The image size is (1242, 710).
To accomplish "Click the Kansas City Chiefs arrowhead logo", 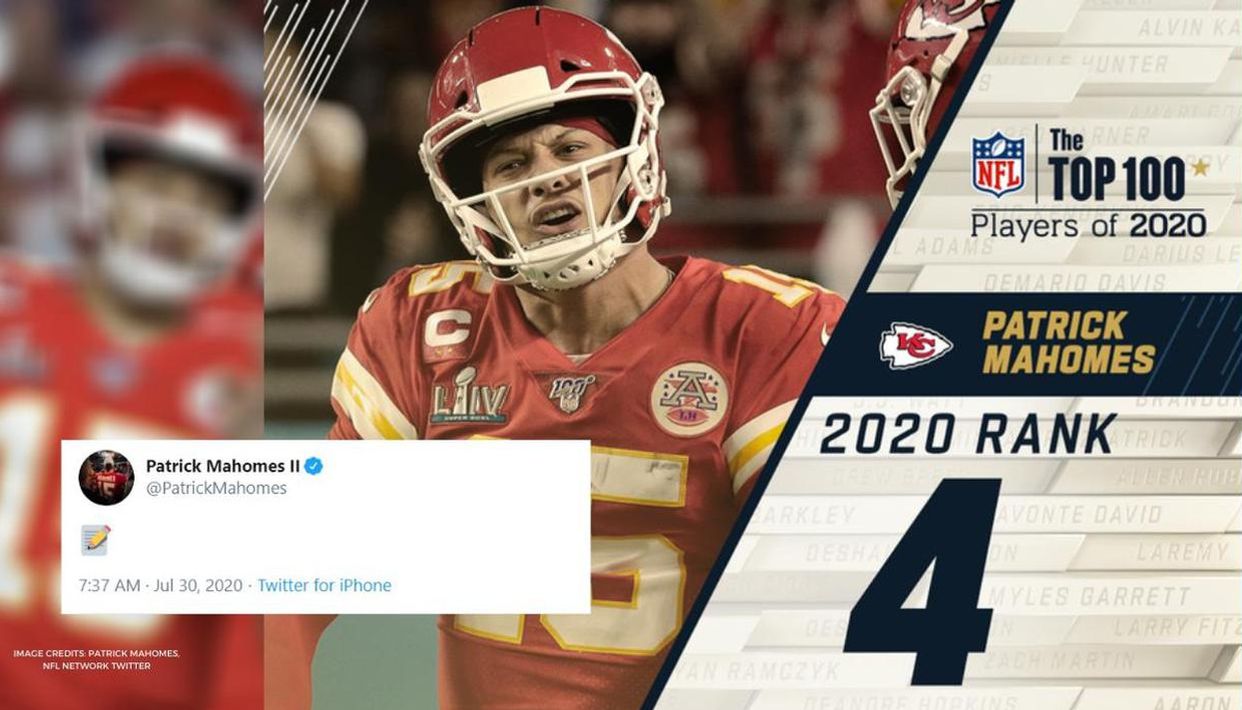I will pos(915,345).
